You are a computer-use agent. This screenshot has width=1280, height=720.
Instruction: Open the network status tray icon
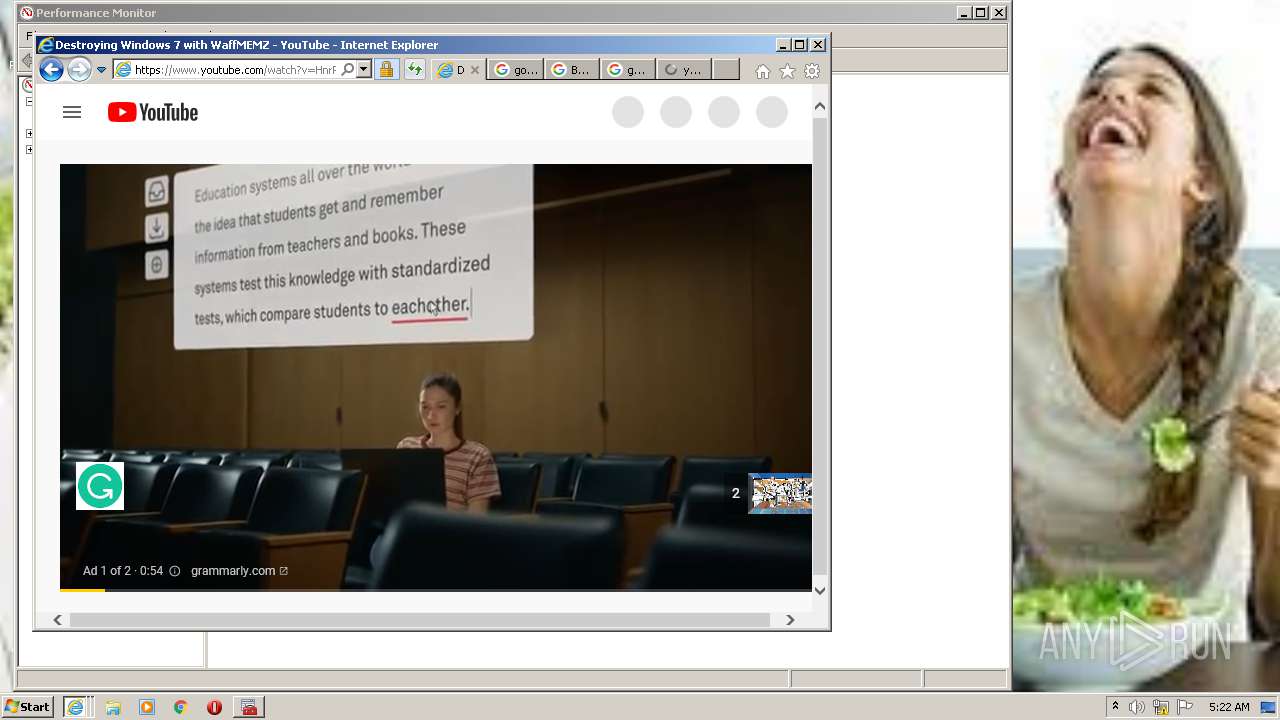tap(1161, 707)
